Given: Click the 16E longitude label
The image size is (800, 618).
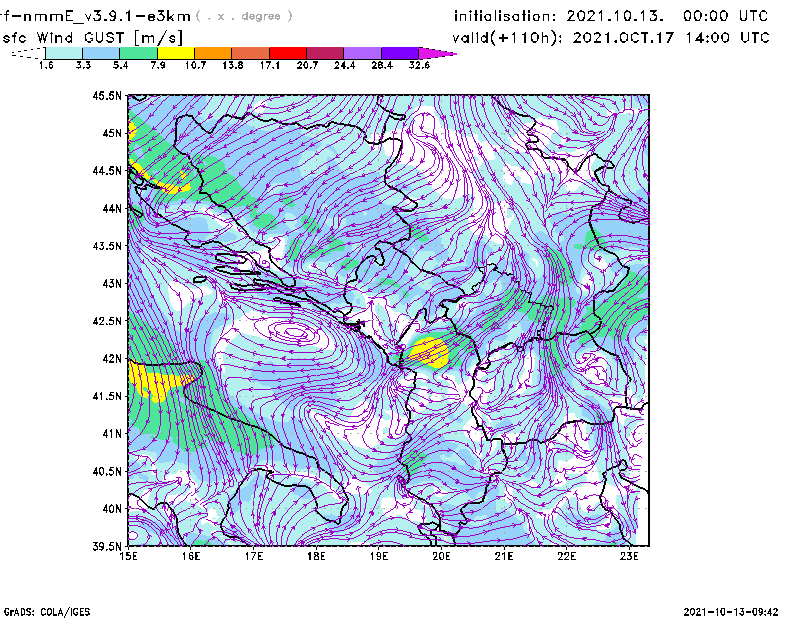Looking at the screenshot, I should click(x=191, y=556).
